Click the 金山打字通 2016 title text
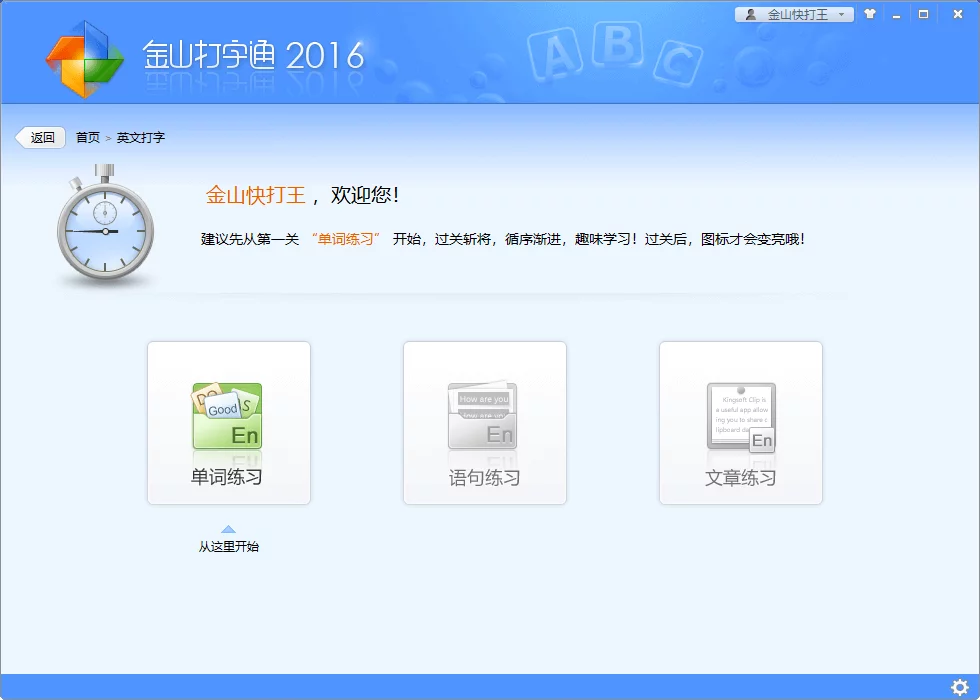 point(253,56)
